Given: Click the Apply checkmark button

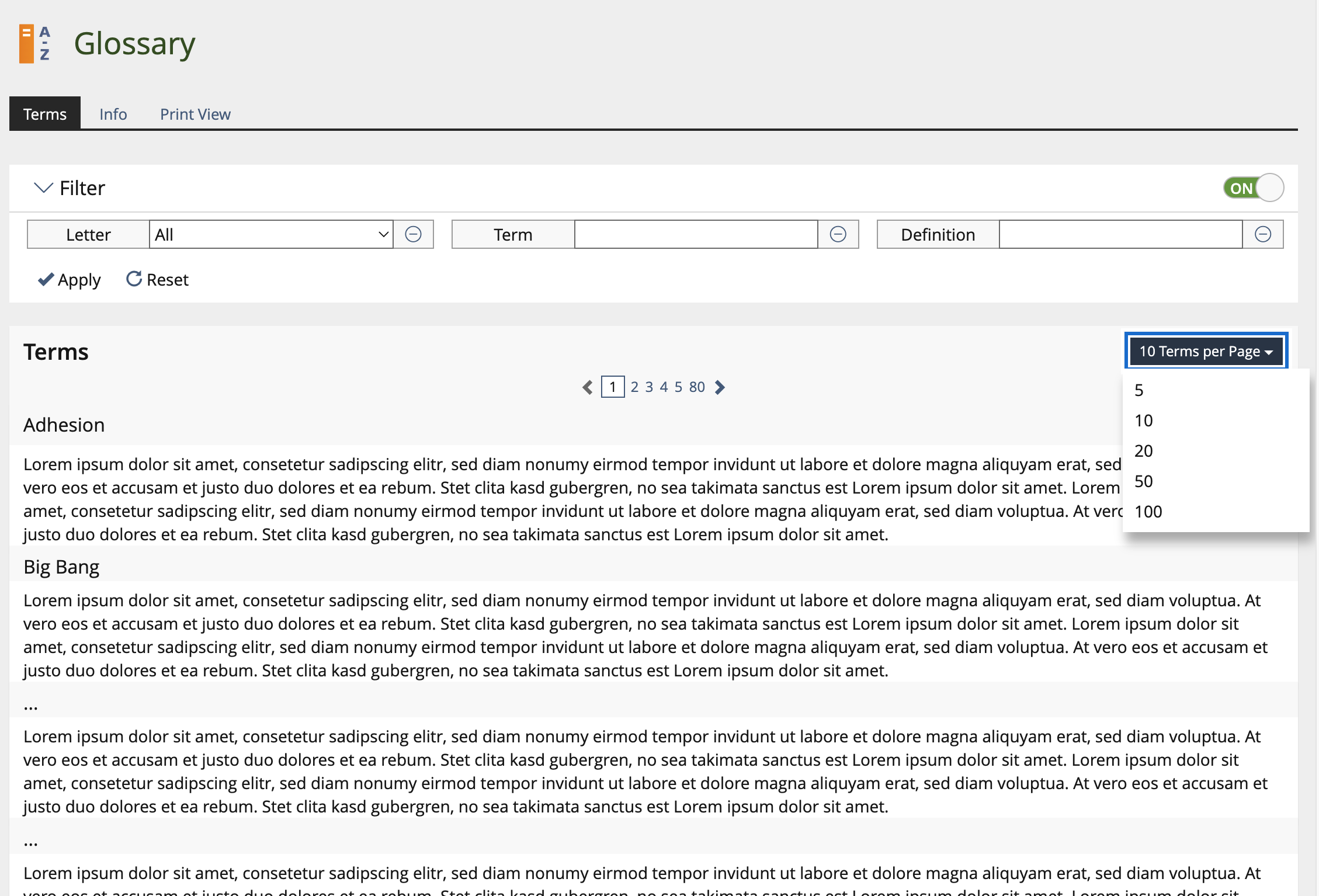Looking at the screenshot, I should (69, 280).
